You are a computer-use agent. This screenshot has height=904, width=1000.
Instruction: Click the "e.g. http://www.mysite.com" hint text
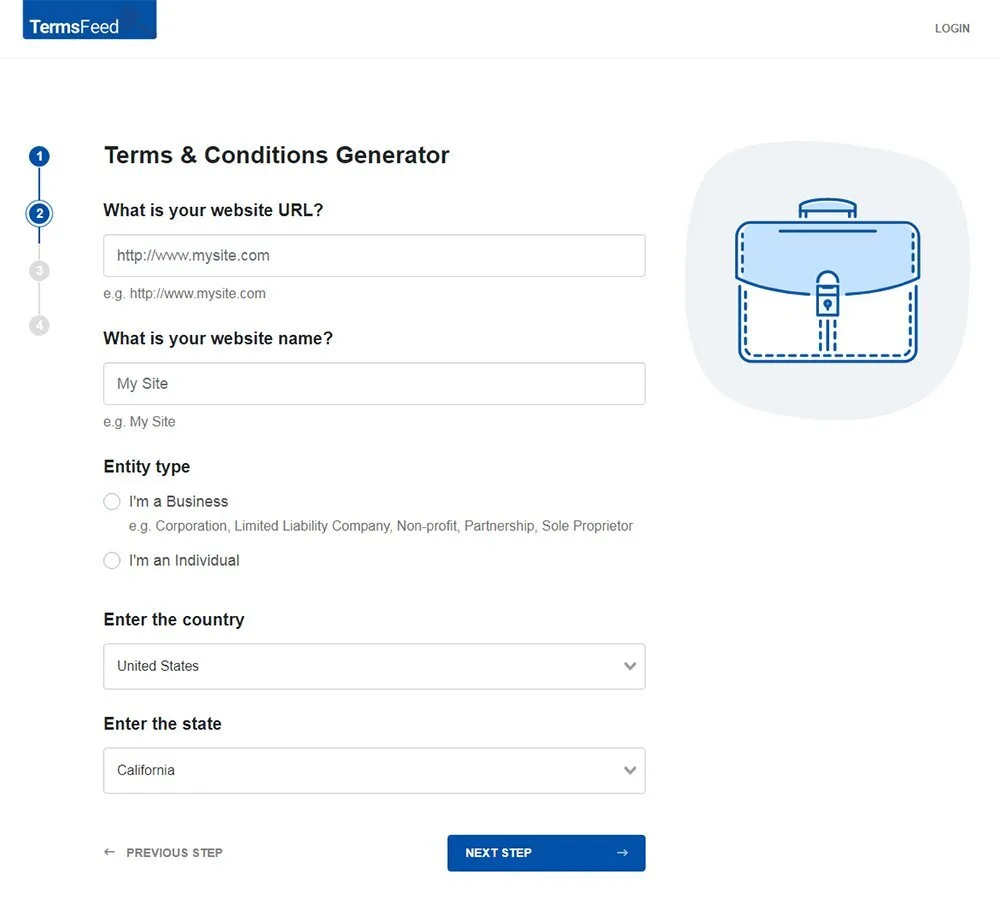(x=184, y=293)
